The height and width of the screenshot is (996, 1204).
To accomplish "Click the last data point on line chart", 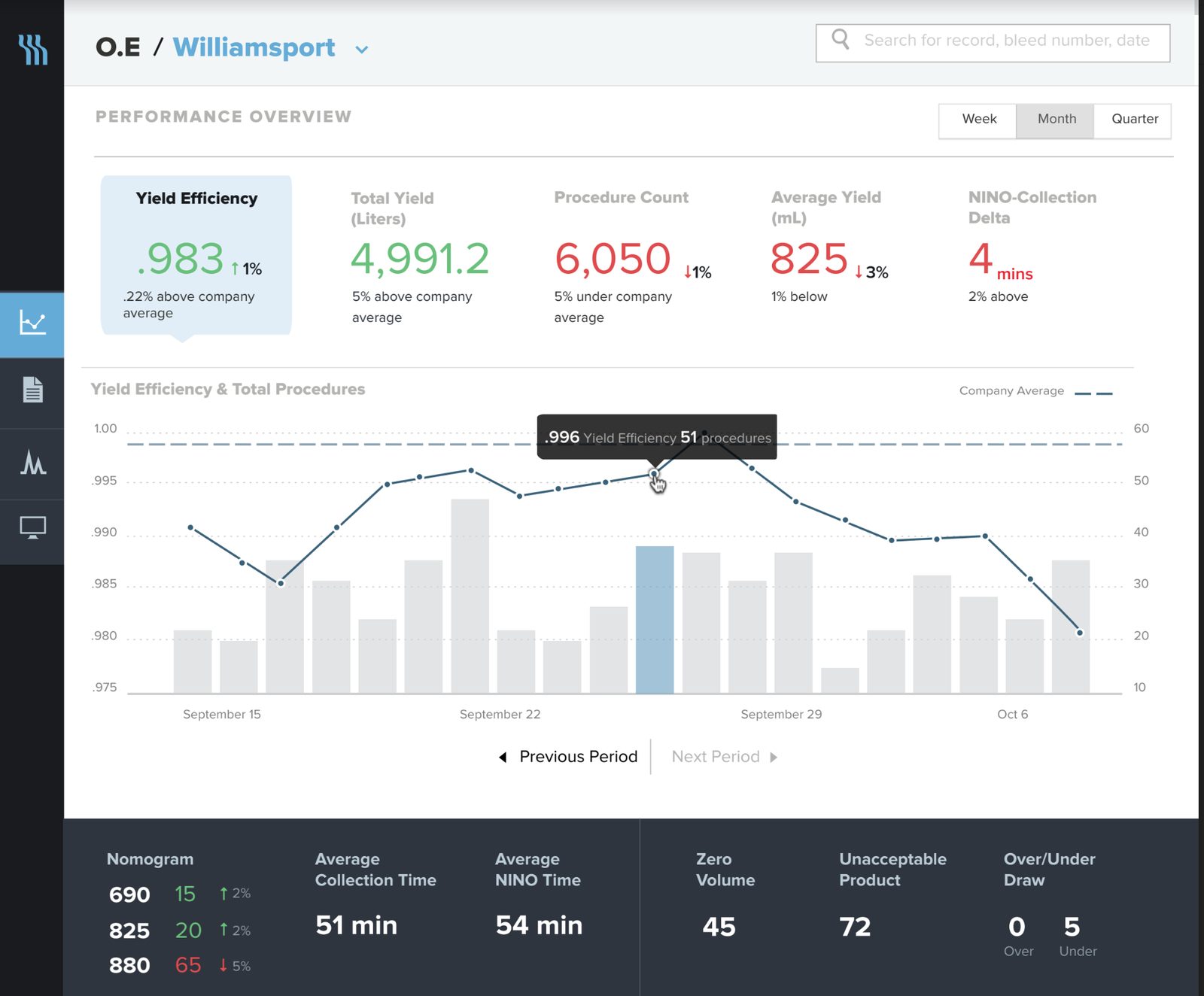I will click(1080, 633).
